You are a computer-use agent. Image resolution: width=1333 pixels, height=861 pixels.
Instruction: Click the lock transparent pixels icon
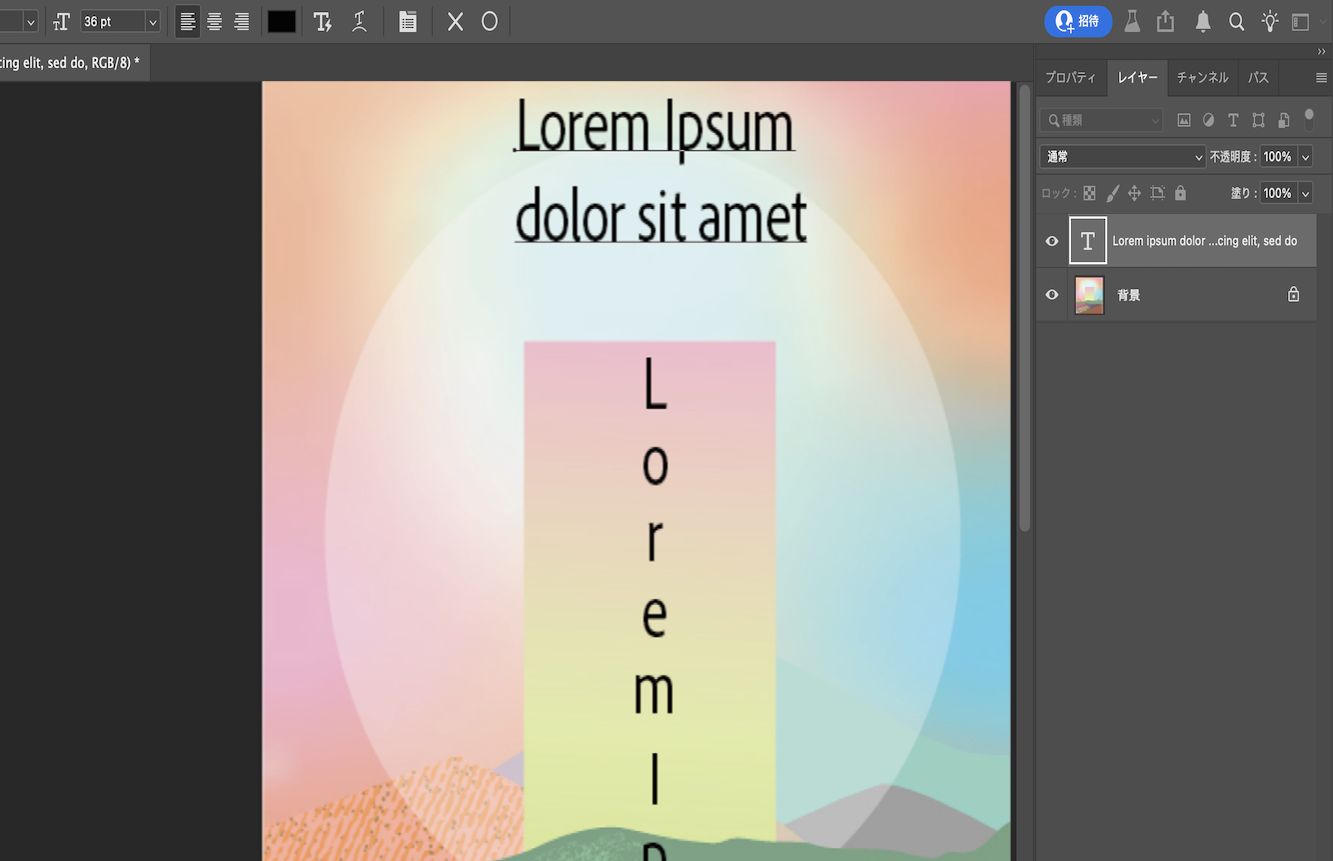(x=1089, y=193)
